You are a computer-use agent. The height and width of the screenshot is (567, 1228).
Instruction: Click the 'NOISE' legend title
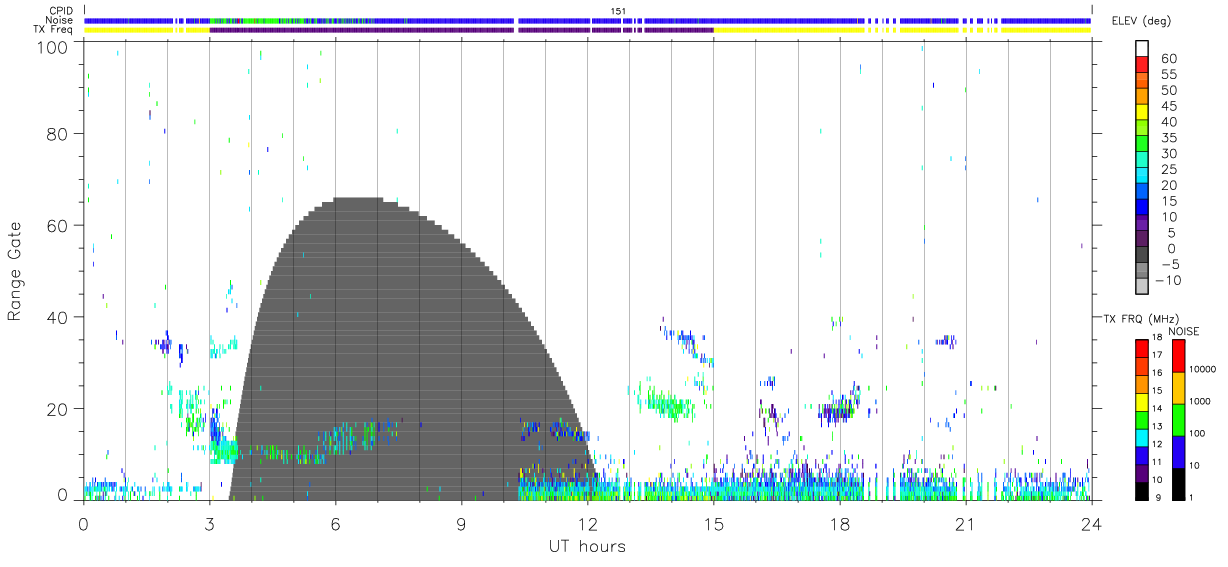tap(1185, 331)
